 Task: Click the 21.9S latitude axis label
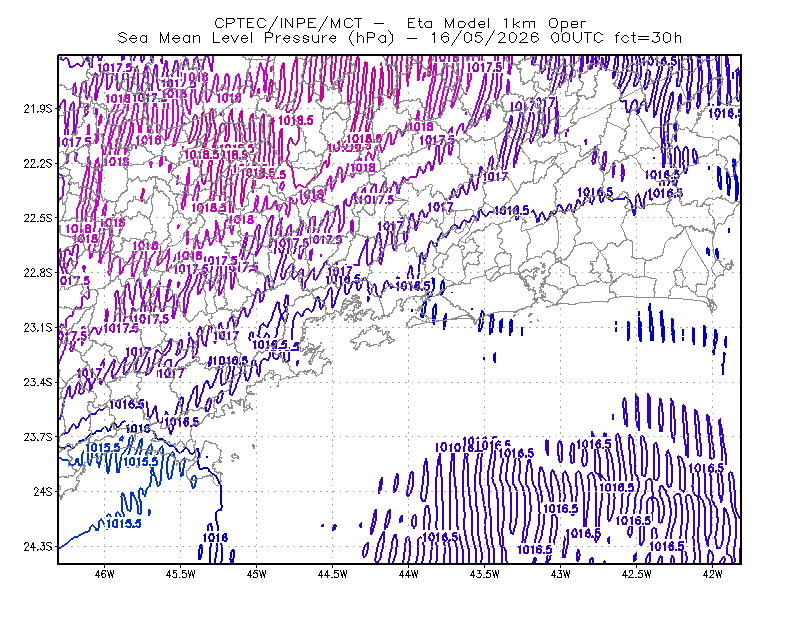pos(38,109)
